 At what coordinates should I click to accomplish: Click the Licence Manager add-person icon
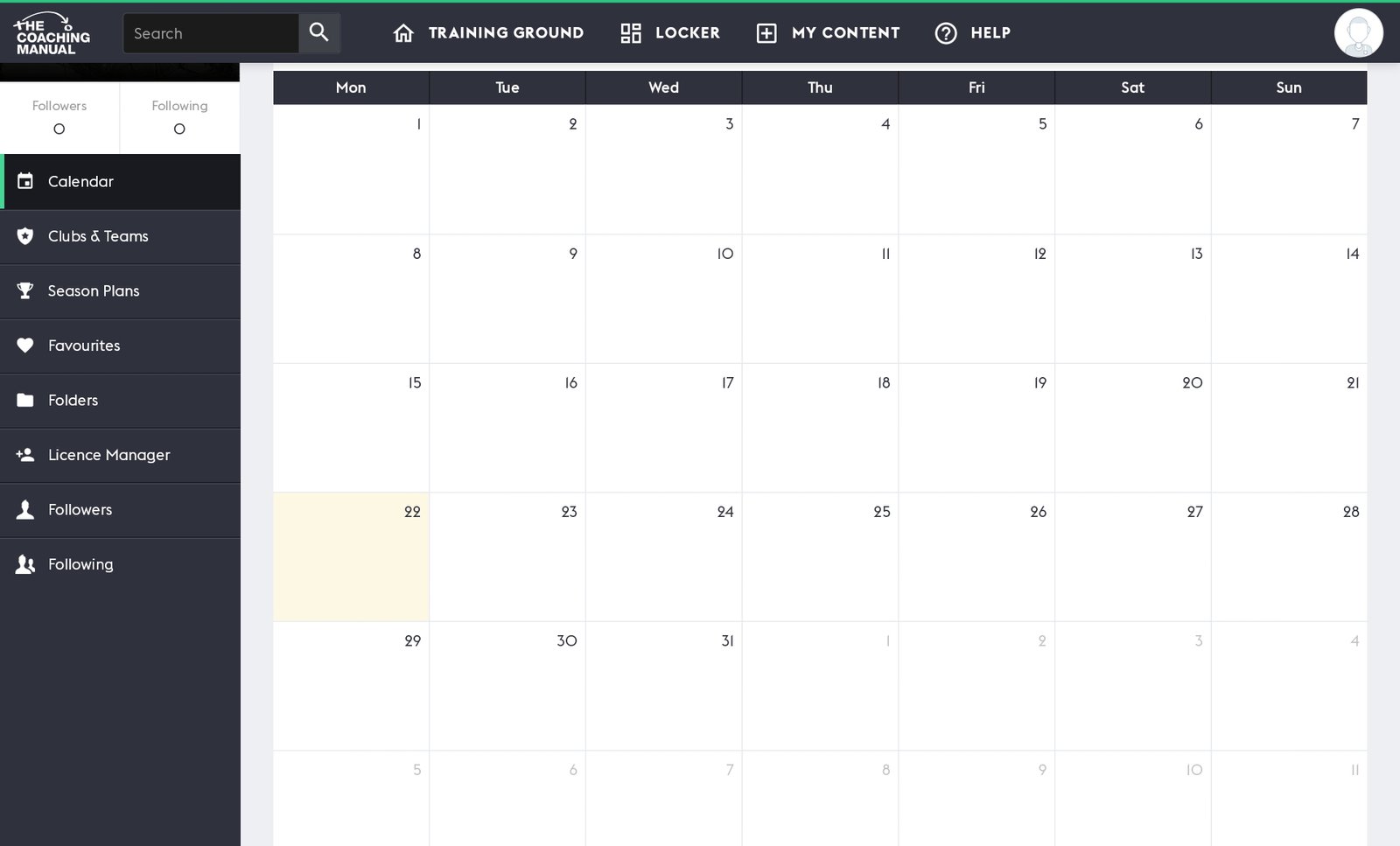[x=25, y=455]
